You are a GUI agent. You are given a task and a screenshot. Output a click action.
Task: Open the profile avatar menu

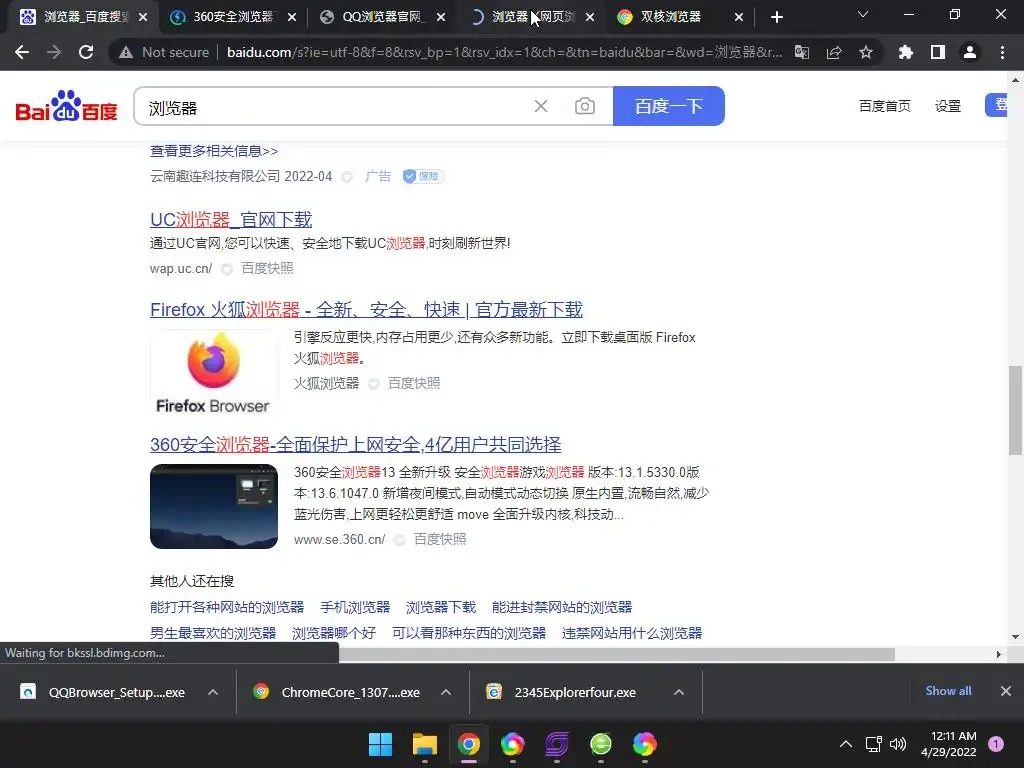pyautogui.click(x=970, y=52)
